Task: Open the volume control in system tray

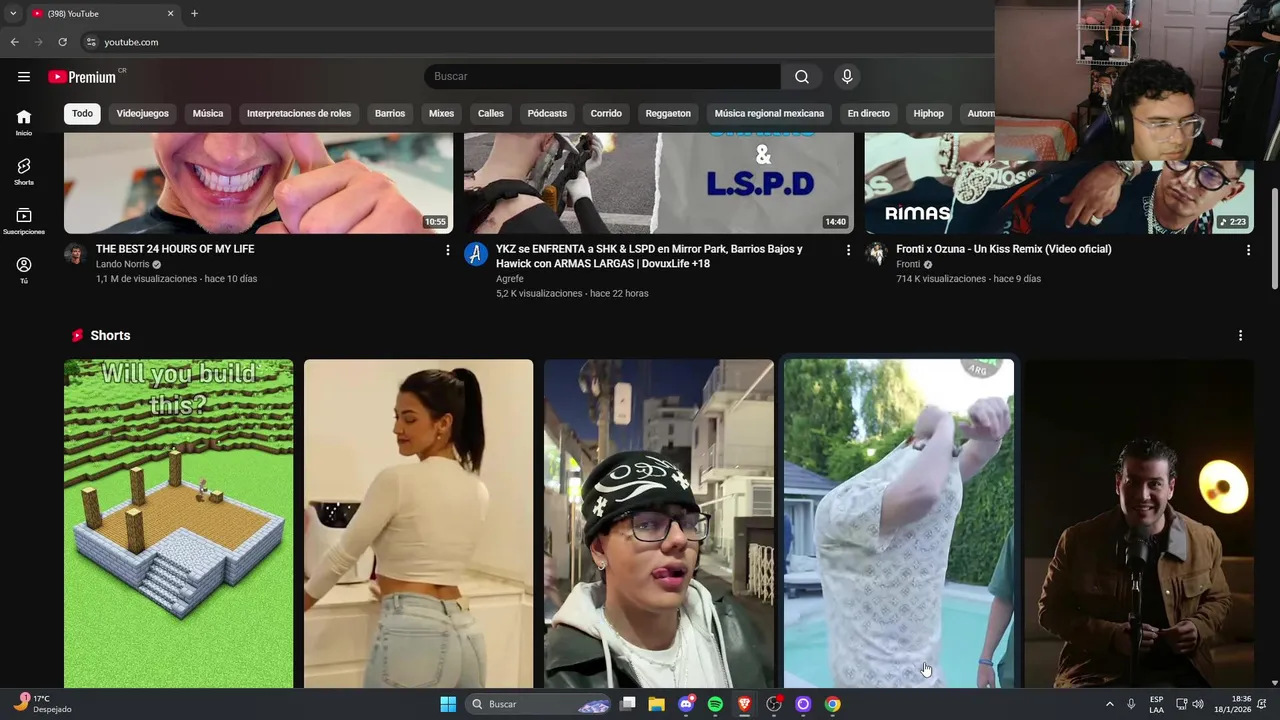Action: tap(1198, 704)
